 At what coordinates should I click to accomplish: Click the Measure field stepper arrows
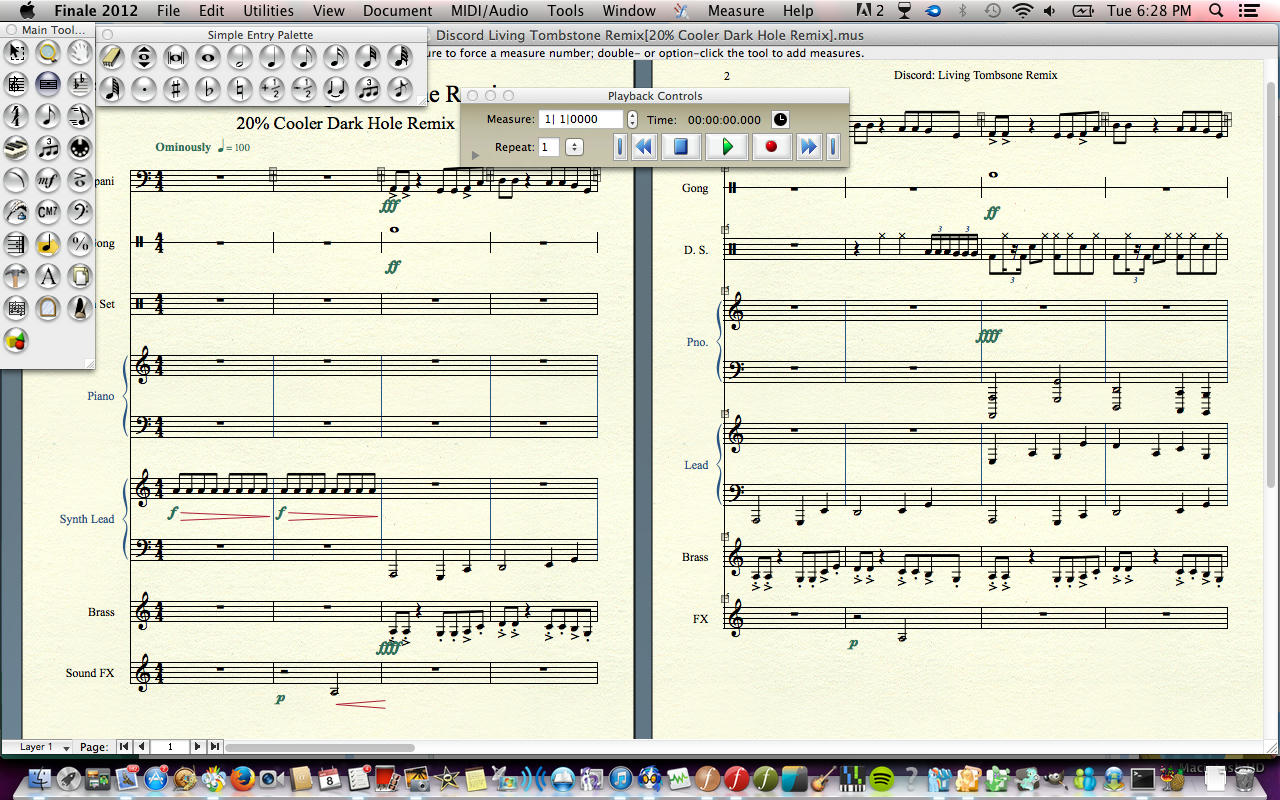pyautogui.click(x=632, y=119)
